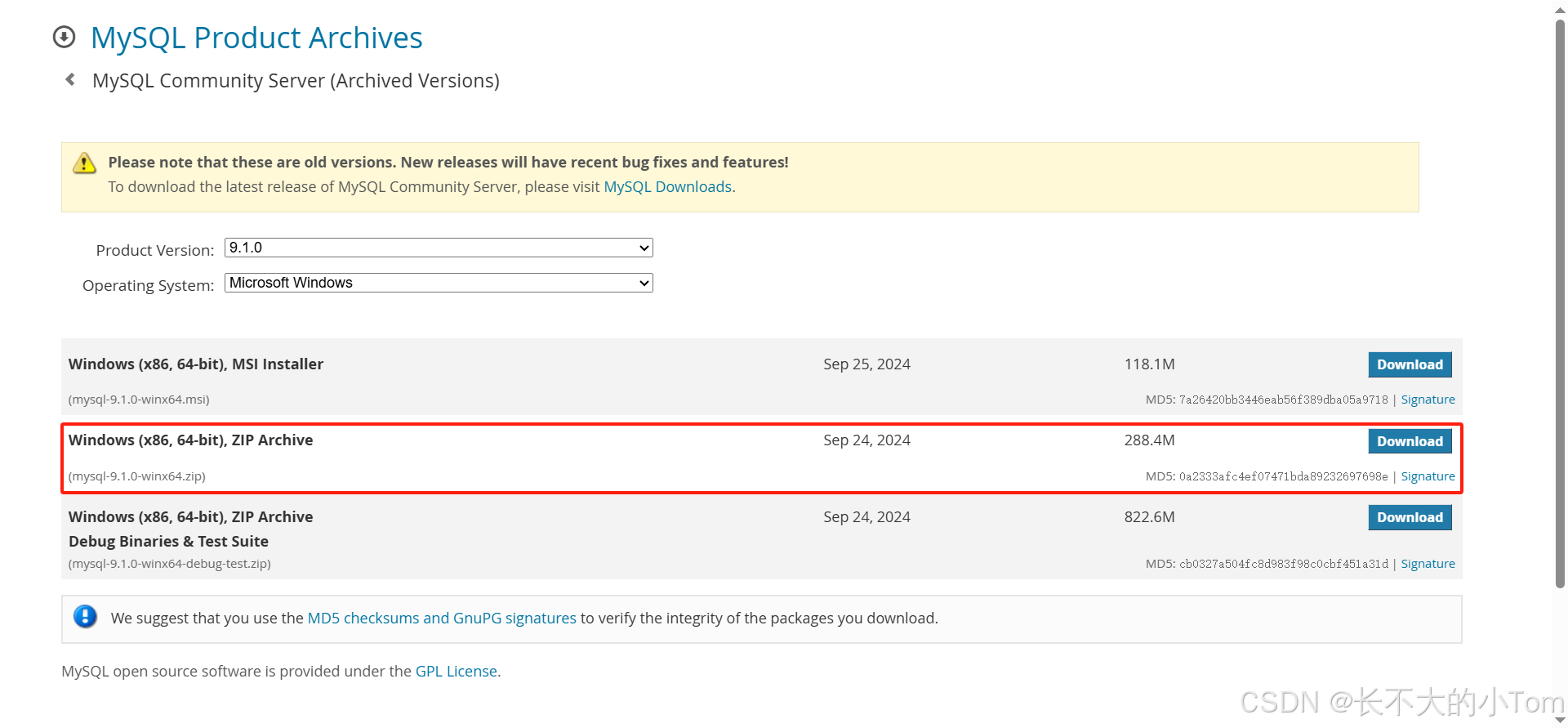Image resolution: width=1568 pixels, height=728 pixels.
Task: Click the MD5 hash starting with 7a26420b
Action: (1283, 400)
